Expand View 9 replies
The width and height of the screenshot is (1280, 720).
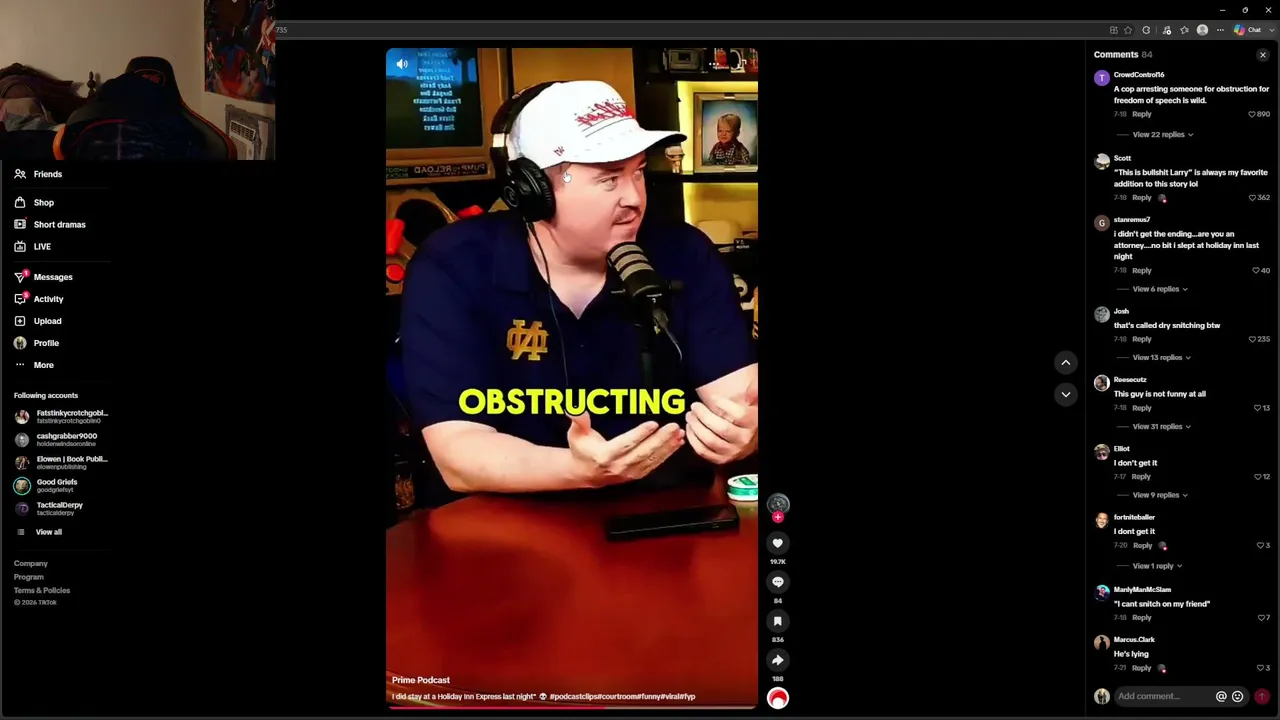point(1160,495)
